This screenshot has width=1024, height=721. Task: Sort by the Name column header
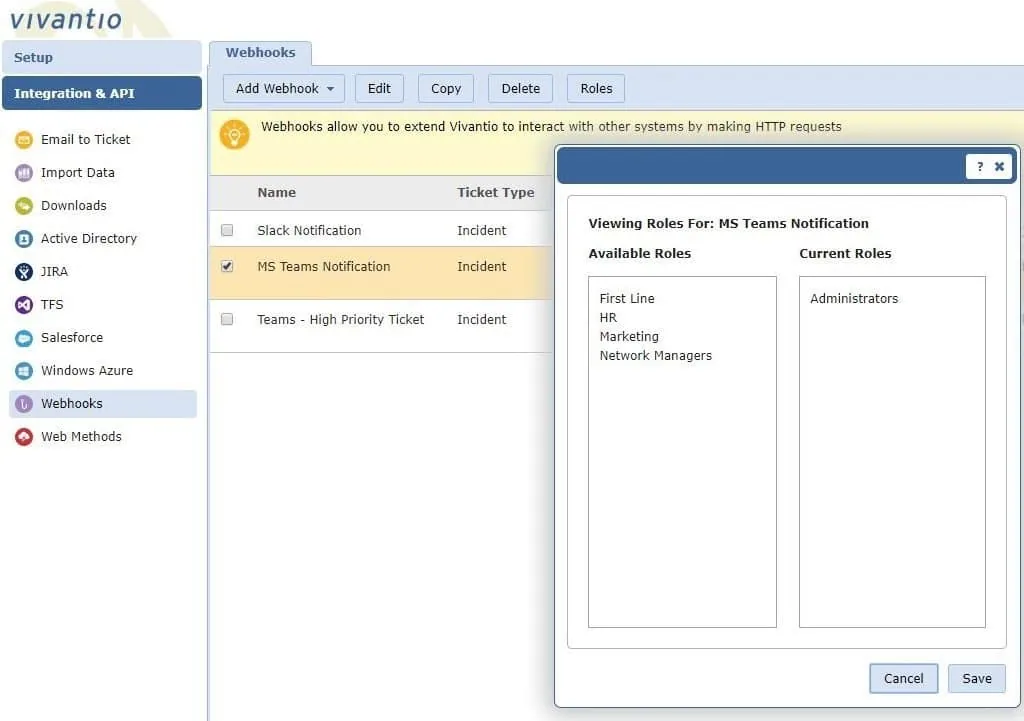tap(277, 193)
